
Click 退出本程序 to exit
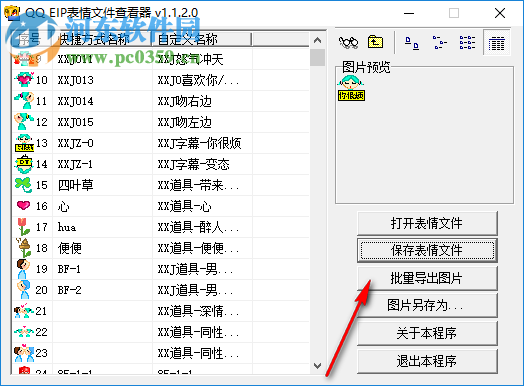[x=427, y=361]
